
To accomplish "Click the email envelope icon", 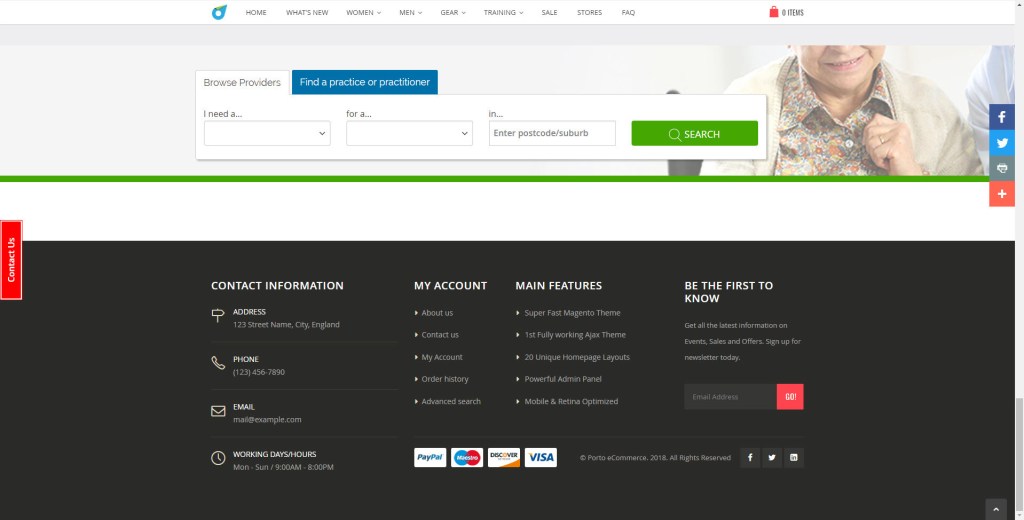I will pyautogui.click(x=218, y=411).
